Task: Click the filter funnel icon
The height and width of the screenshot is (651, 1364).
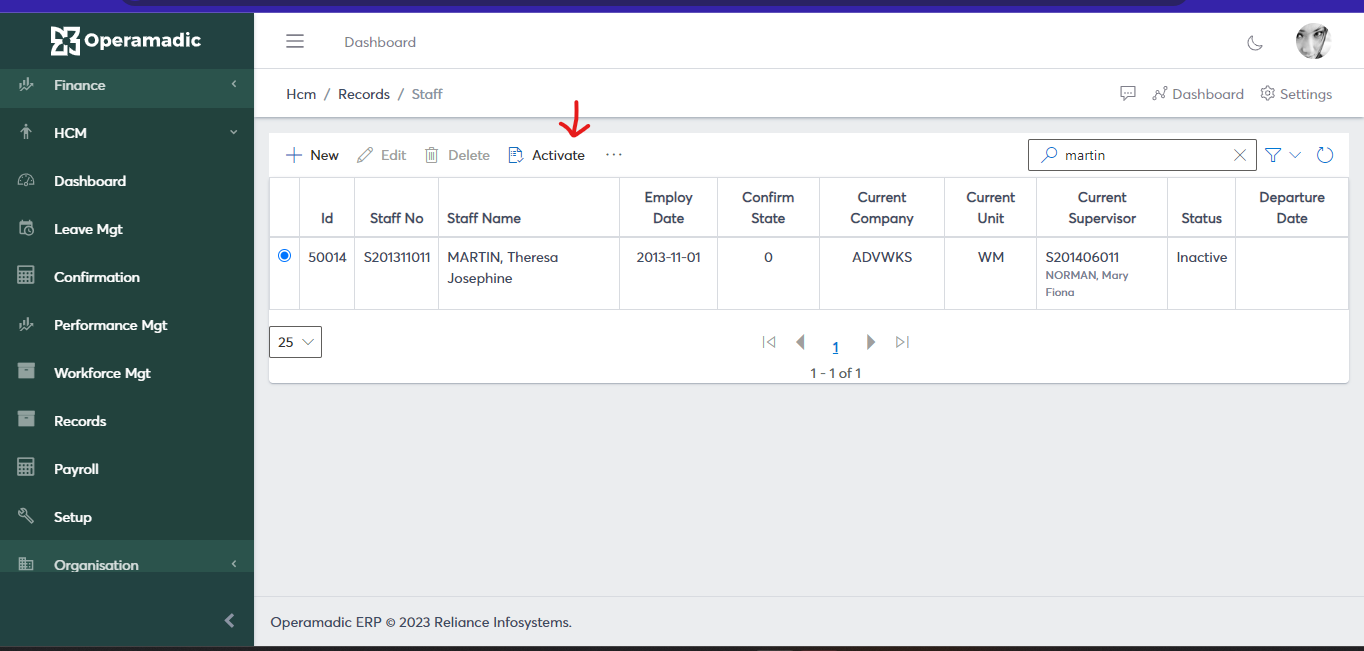Action: (1273, 155)
